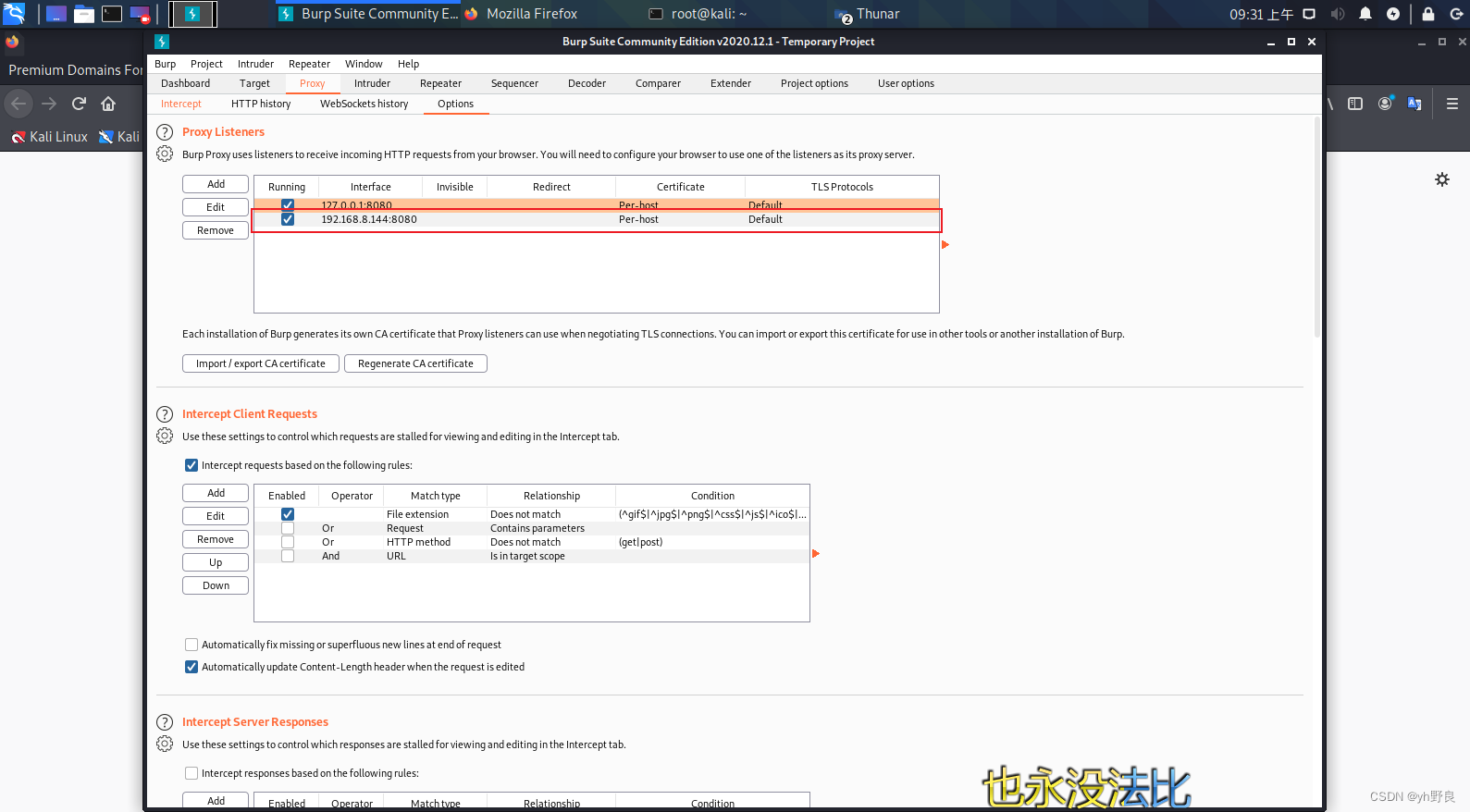This screenshot has width=1470, height=812.
Task: Enable automatically fix missing new lines option
Action: coord(191,645)
